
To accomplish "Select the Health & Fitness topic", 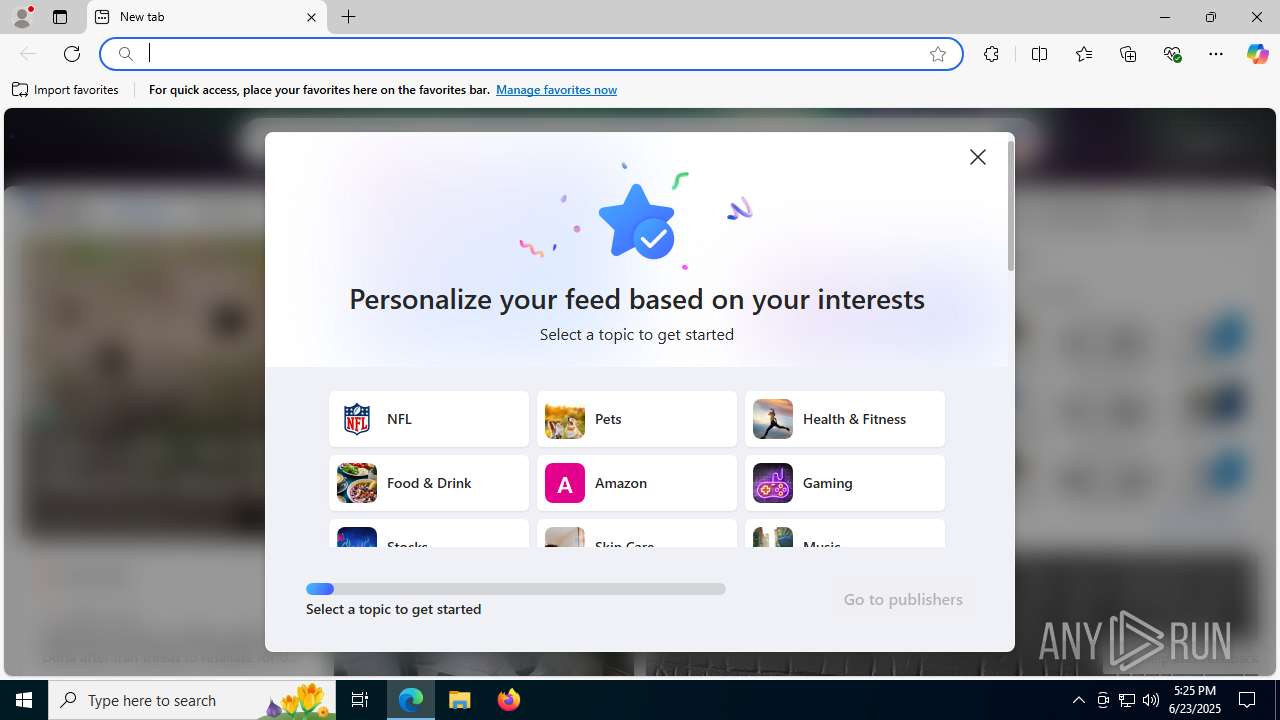I will click(x=845, y=419).
